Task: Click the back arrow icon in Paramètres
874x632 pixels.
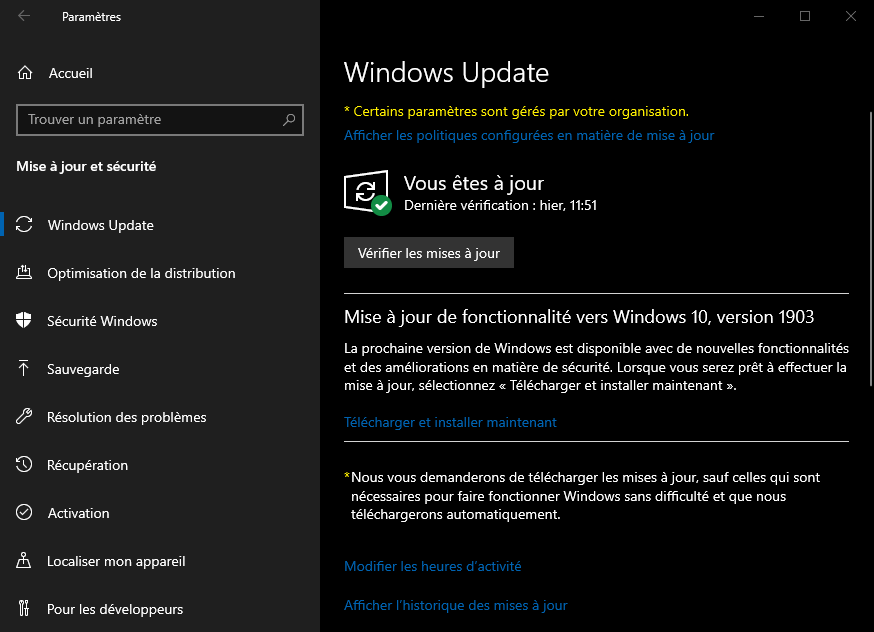Action: [x=24, y=16]
